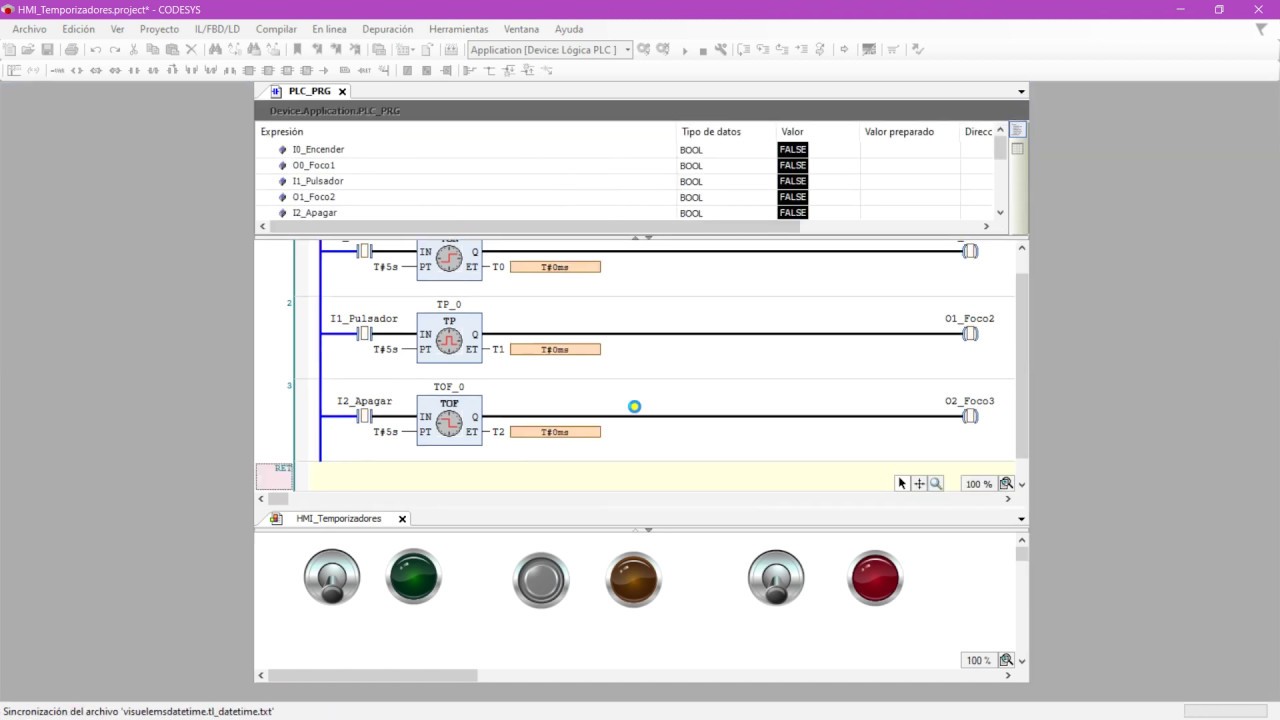Open HMI_Temporizadores tab list dropdown arrow
Image resolution: width=1280 pixels, height=720 pixels.
point(1021,519)
